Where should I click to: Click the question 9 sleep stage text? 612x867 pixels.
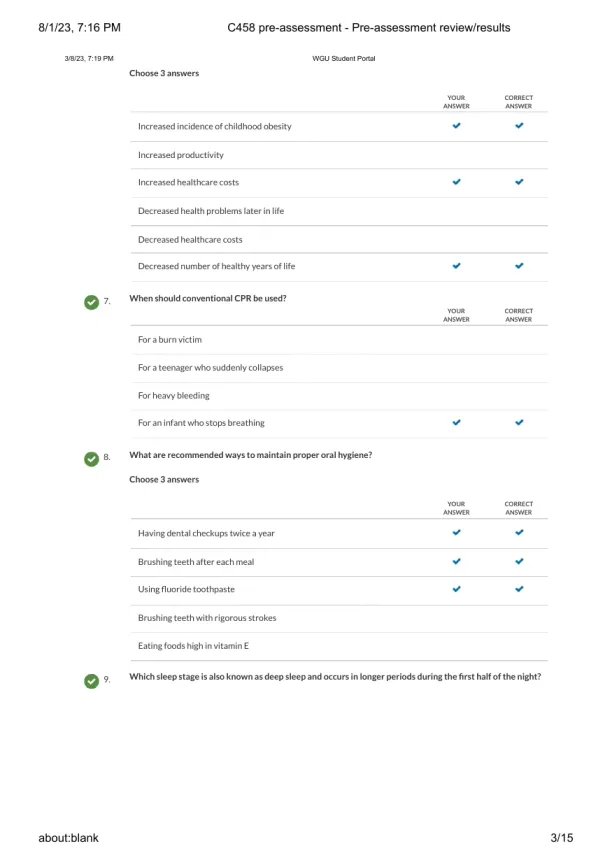click(x=335, y=677)
